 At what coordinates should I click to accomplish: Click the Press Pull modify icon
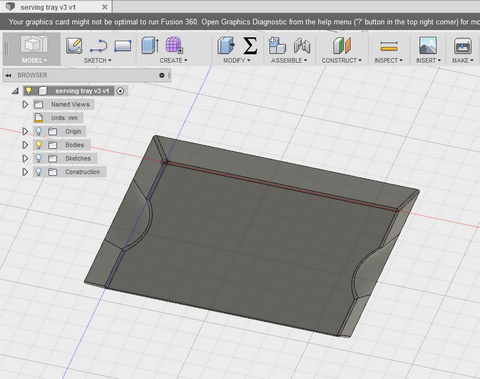[226, 45]
